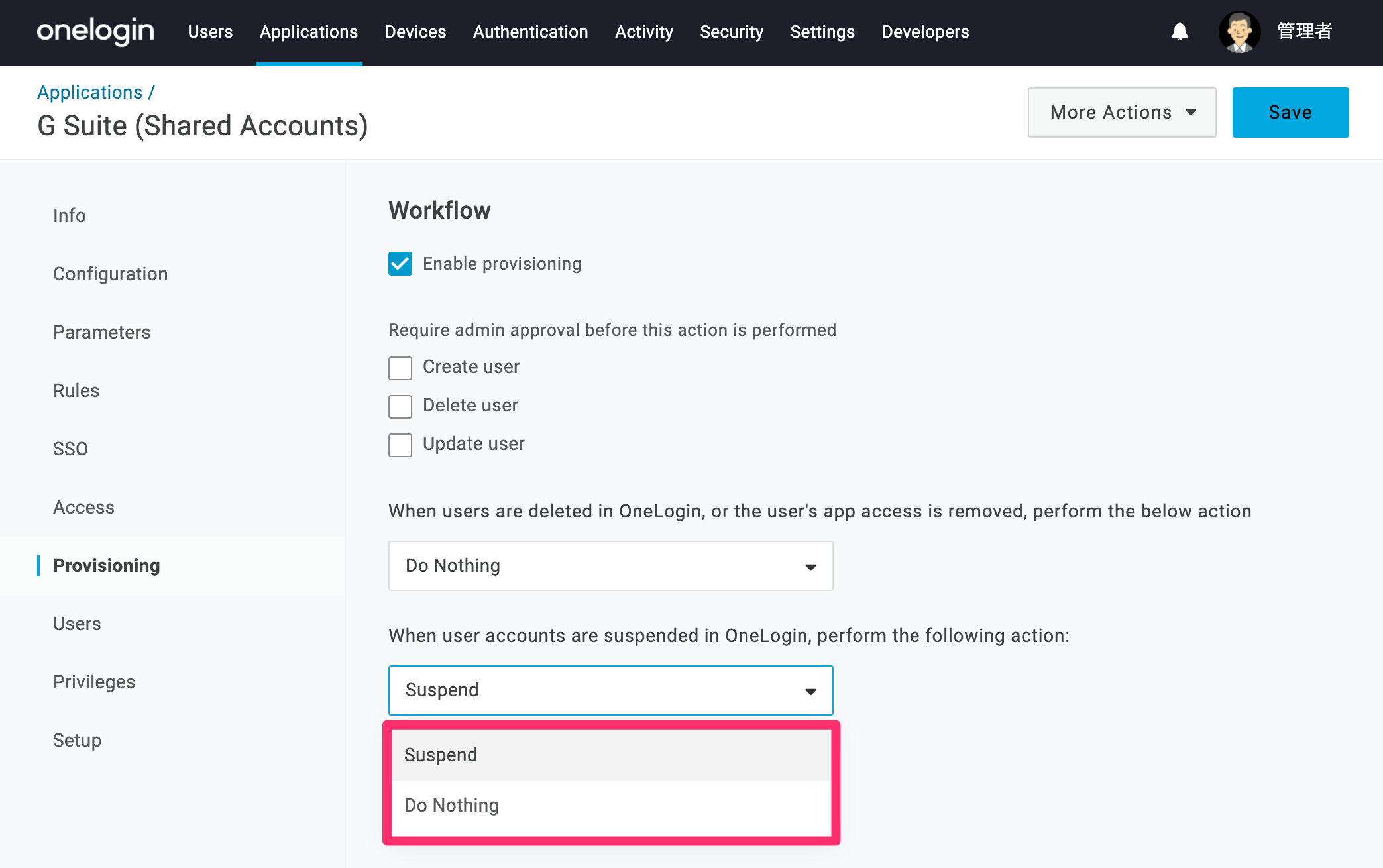Open the Security top menu

pyautogui.click(x=732, y=32)
